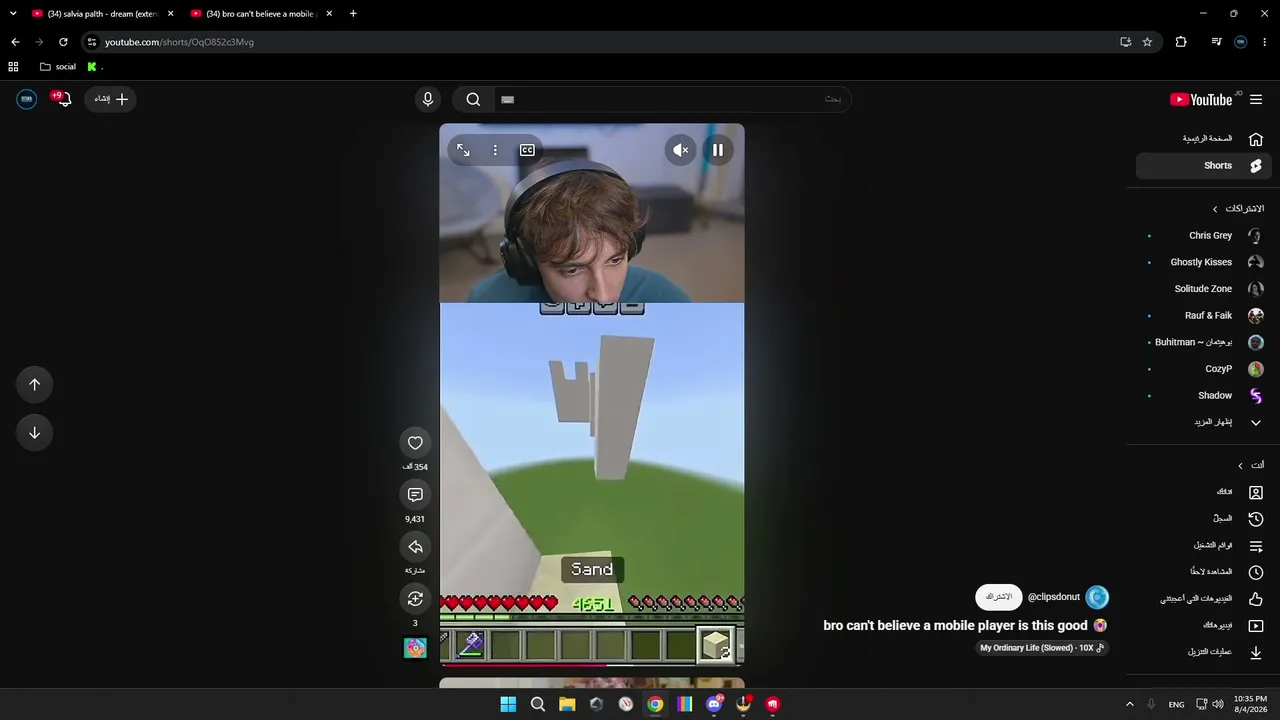Open the Remix icon below share
This screenshot has height=720, width=1280.
coord(415,599)
